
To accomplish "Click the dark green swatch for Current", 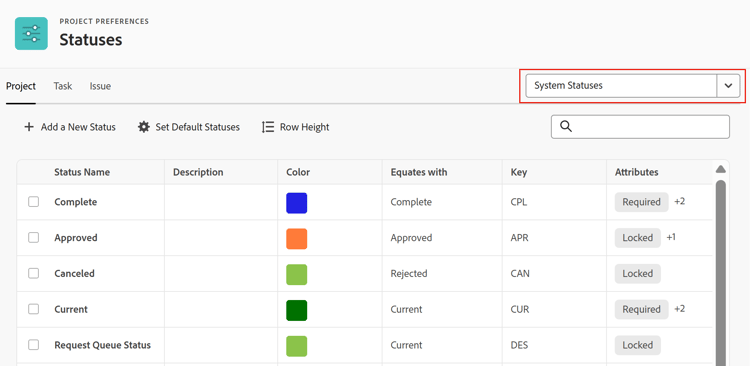I will point(297,311).
